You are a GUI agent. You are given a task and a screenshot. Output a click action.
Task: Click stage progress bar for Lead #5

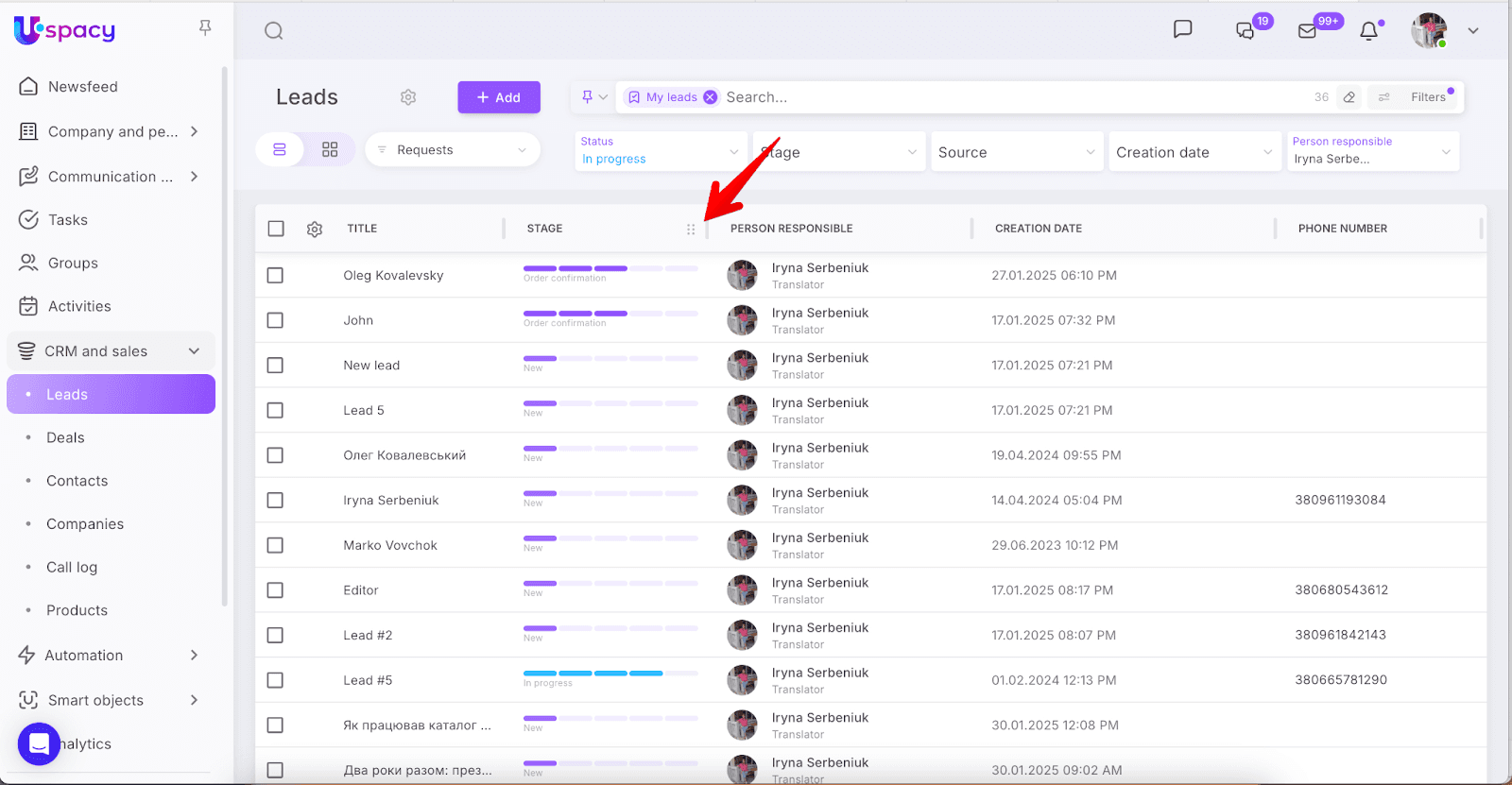point(610,674)
